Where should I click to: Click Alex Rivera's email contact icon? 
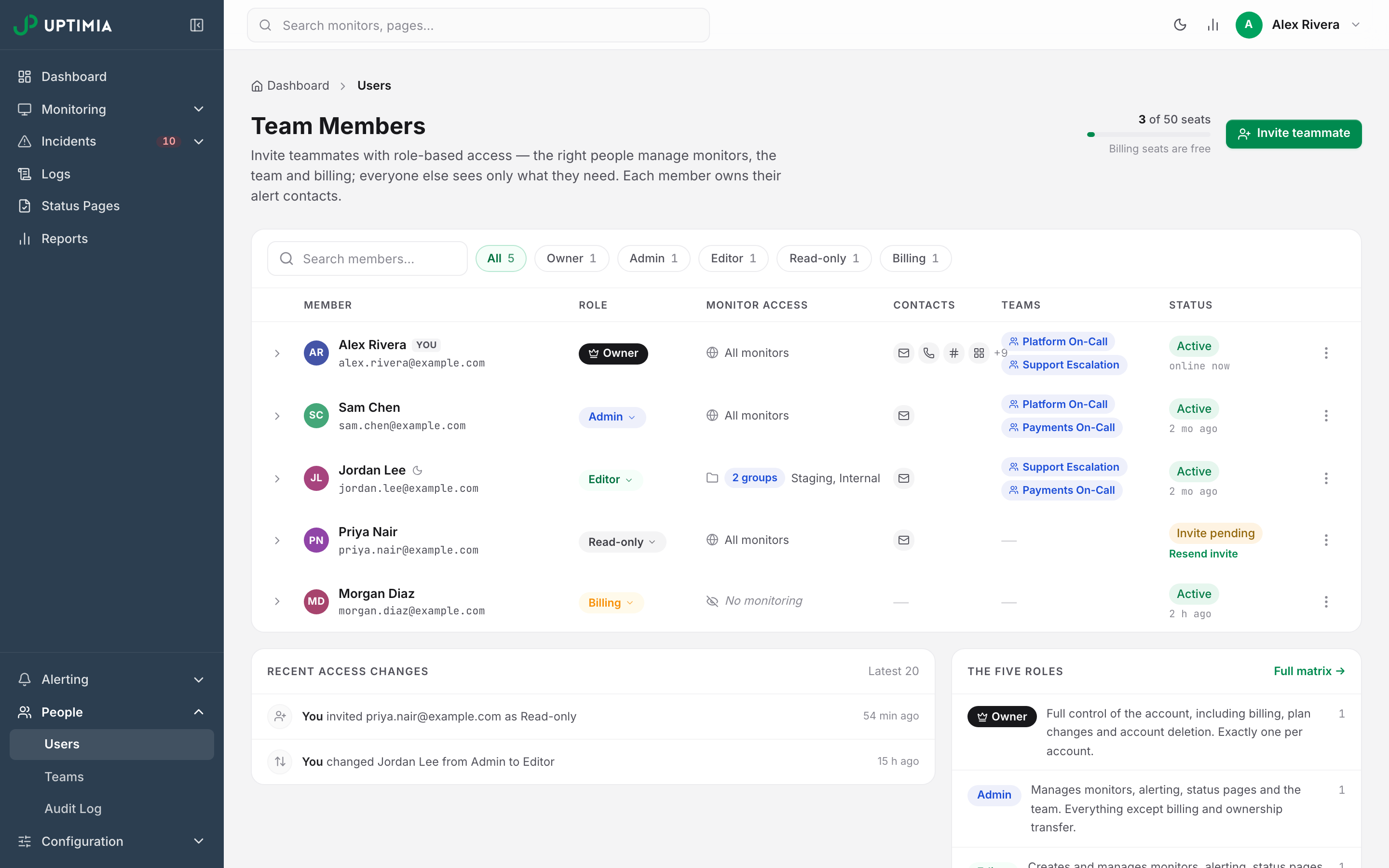click(x=903, y=353)
